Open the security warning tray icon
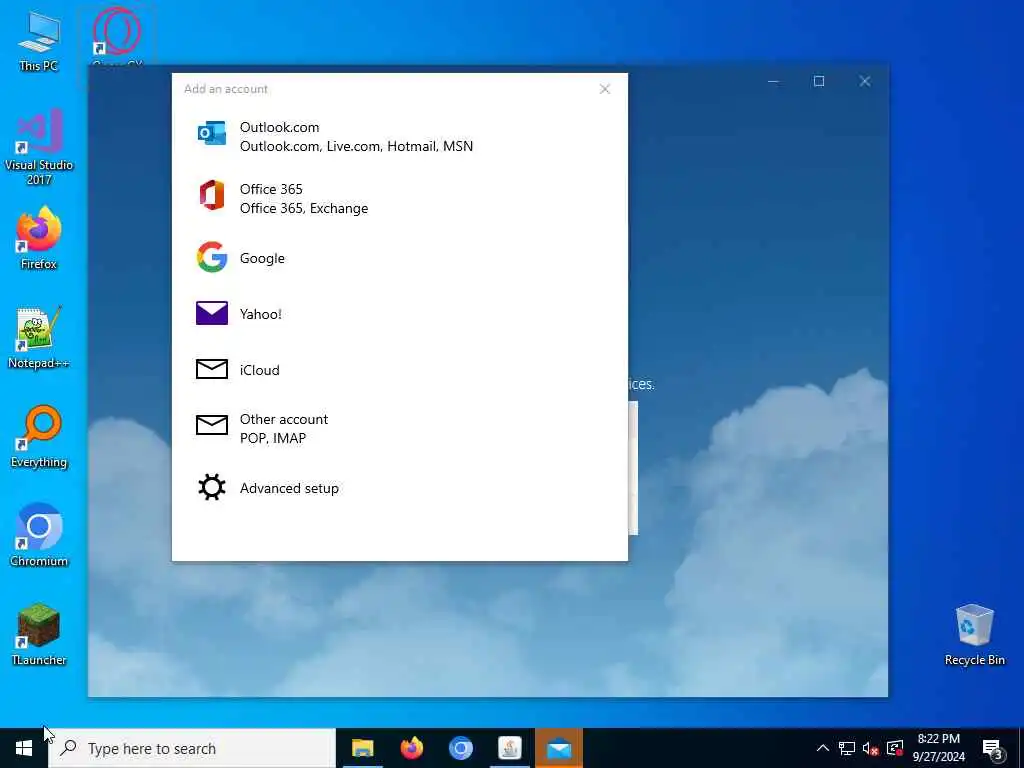 (895, 748)
